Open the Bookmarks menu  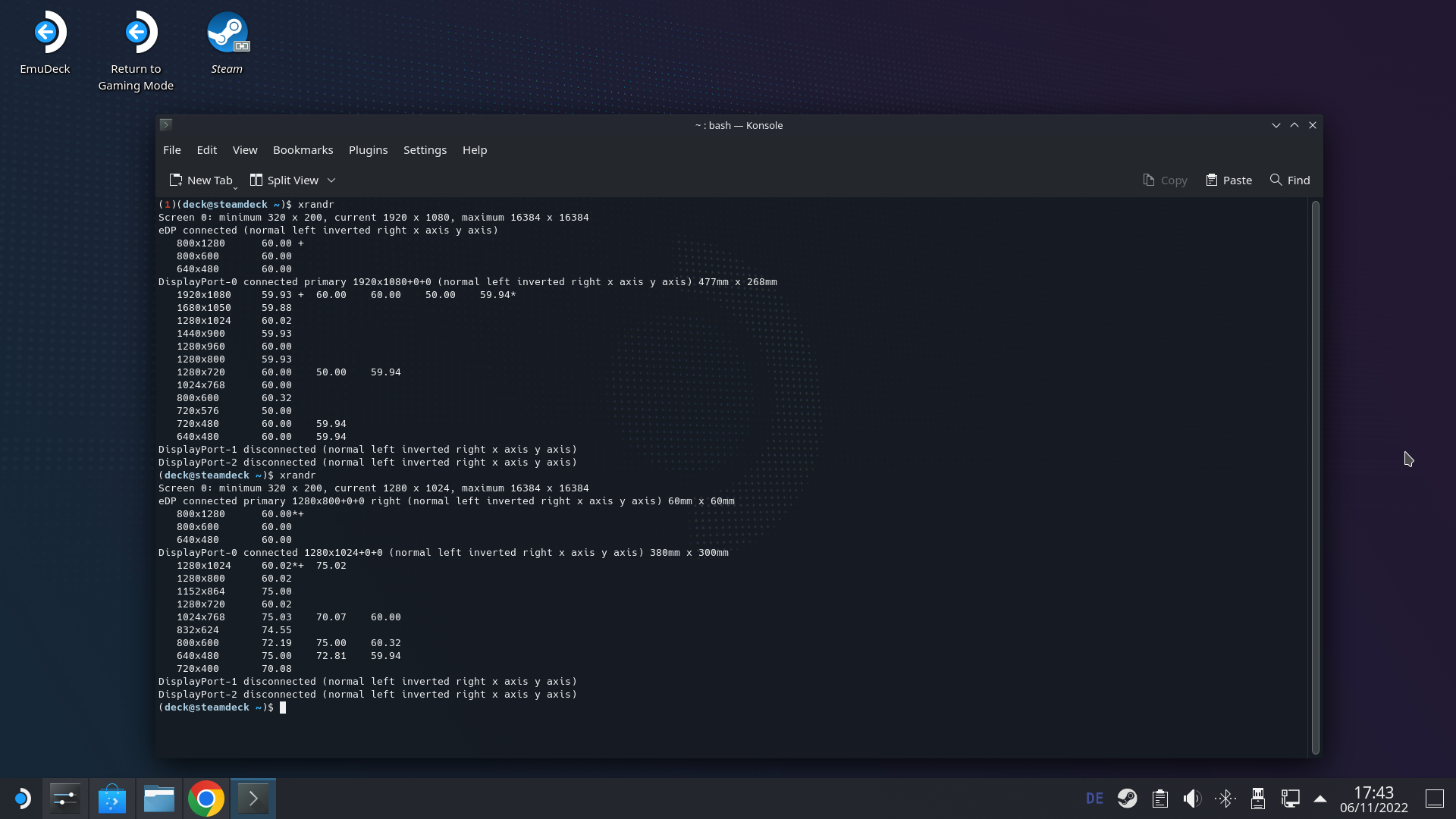(x=303, y=150)
